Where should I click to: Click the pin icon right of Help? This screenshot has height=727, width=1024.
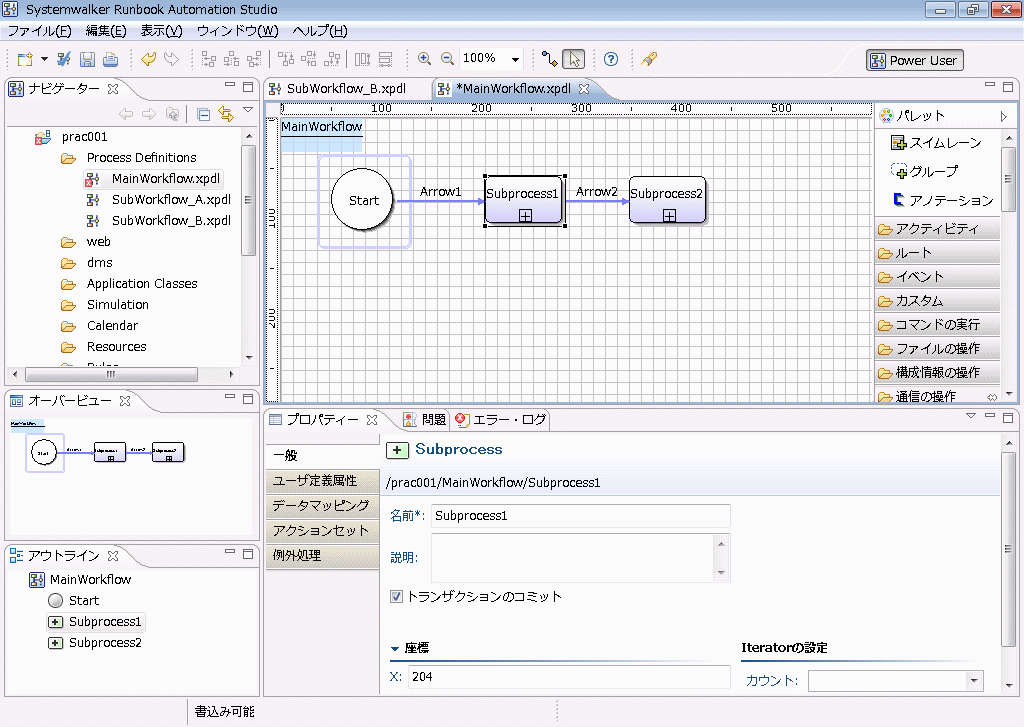pos(648,59)
